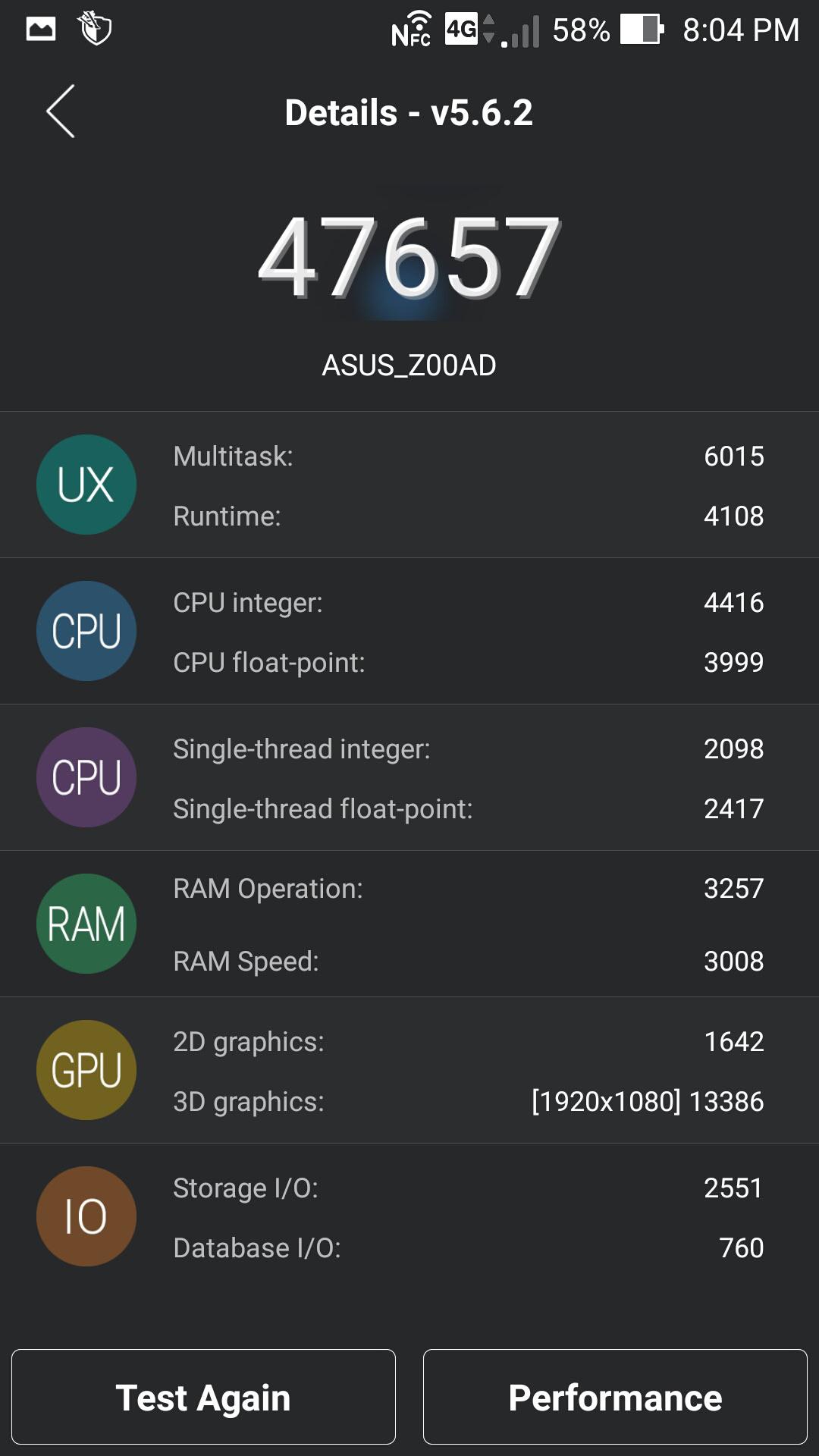Tap the RAM Speed result row
Image resolution: width=819 pixels, height=1456 pixels.
click(x=468, y=961)
